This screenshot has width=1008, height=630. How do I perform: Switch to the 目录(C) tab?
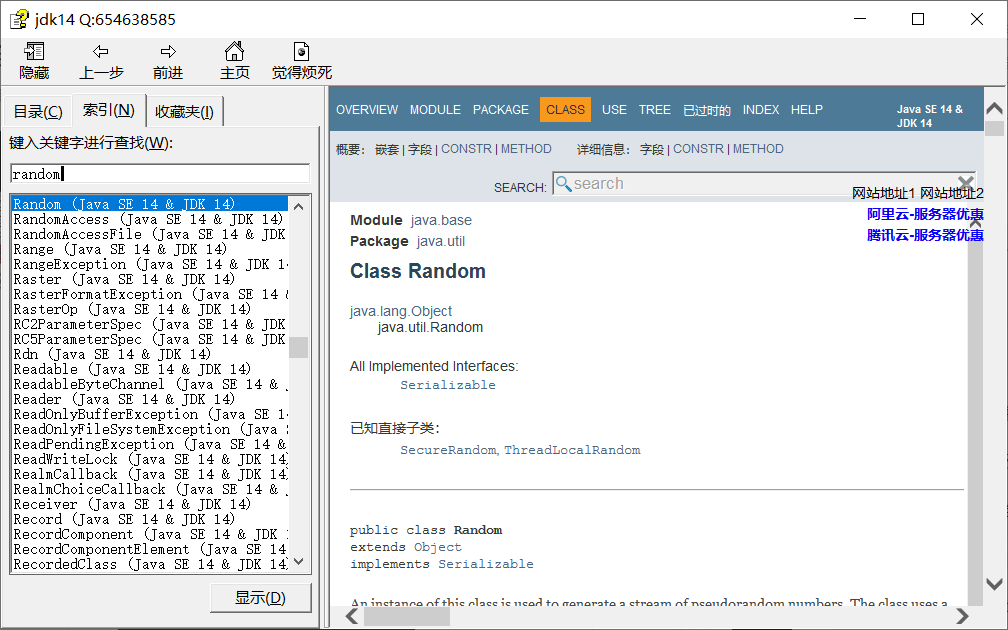pos(38,112)
